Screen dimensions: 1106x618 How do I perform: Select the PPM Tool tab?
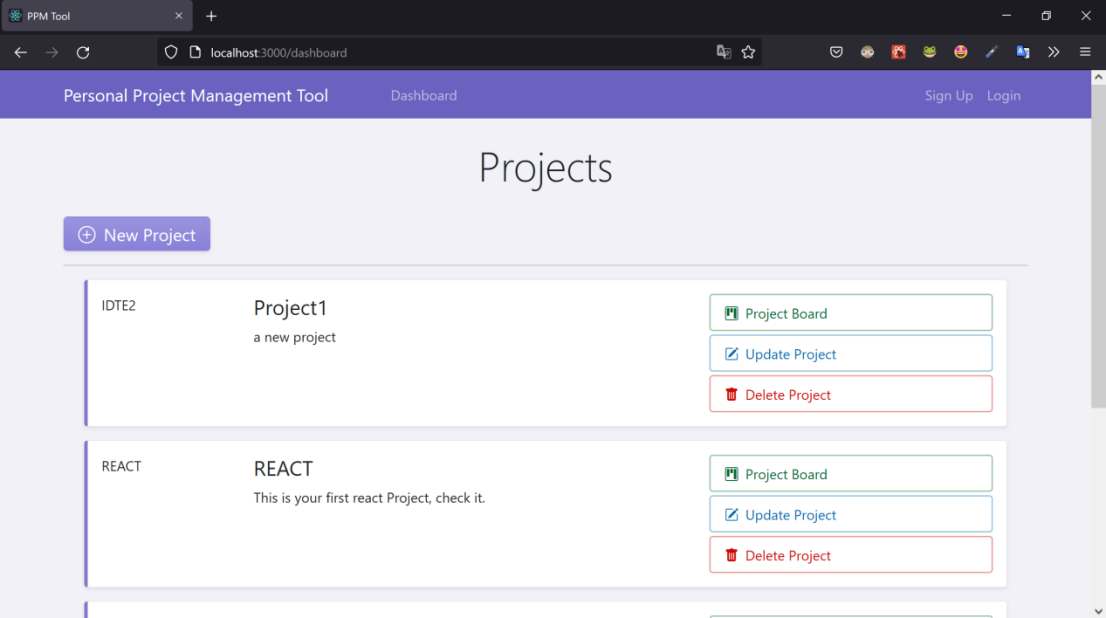(x=97, y=16)
